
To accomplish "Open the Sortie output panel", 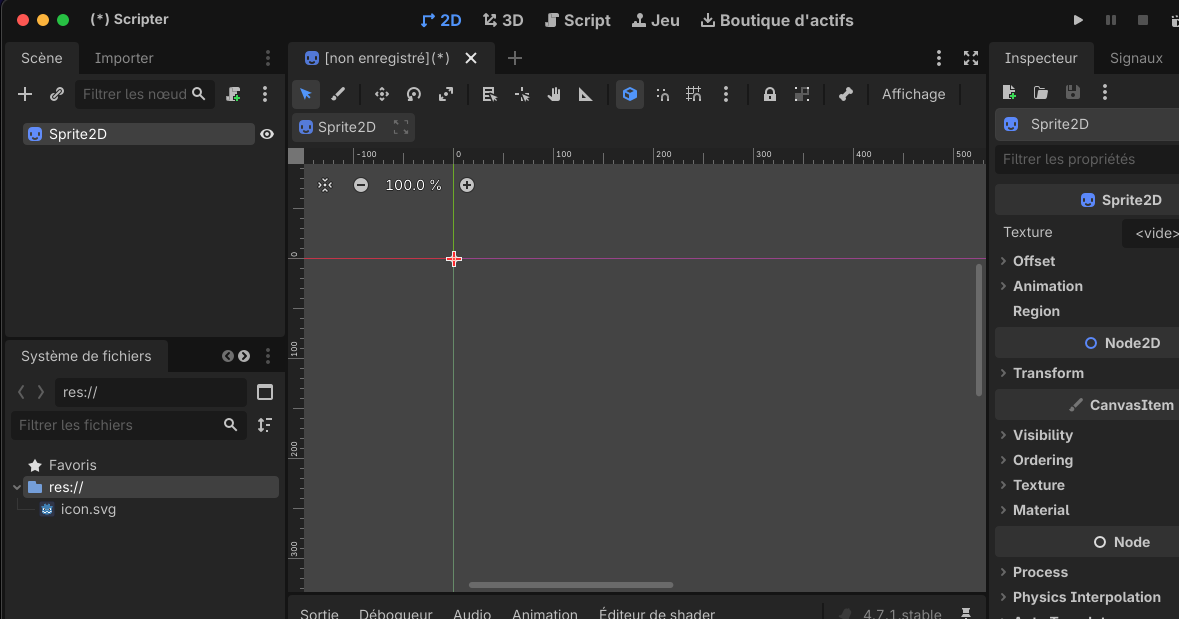I will click(x=320, y=614).
